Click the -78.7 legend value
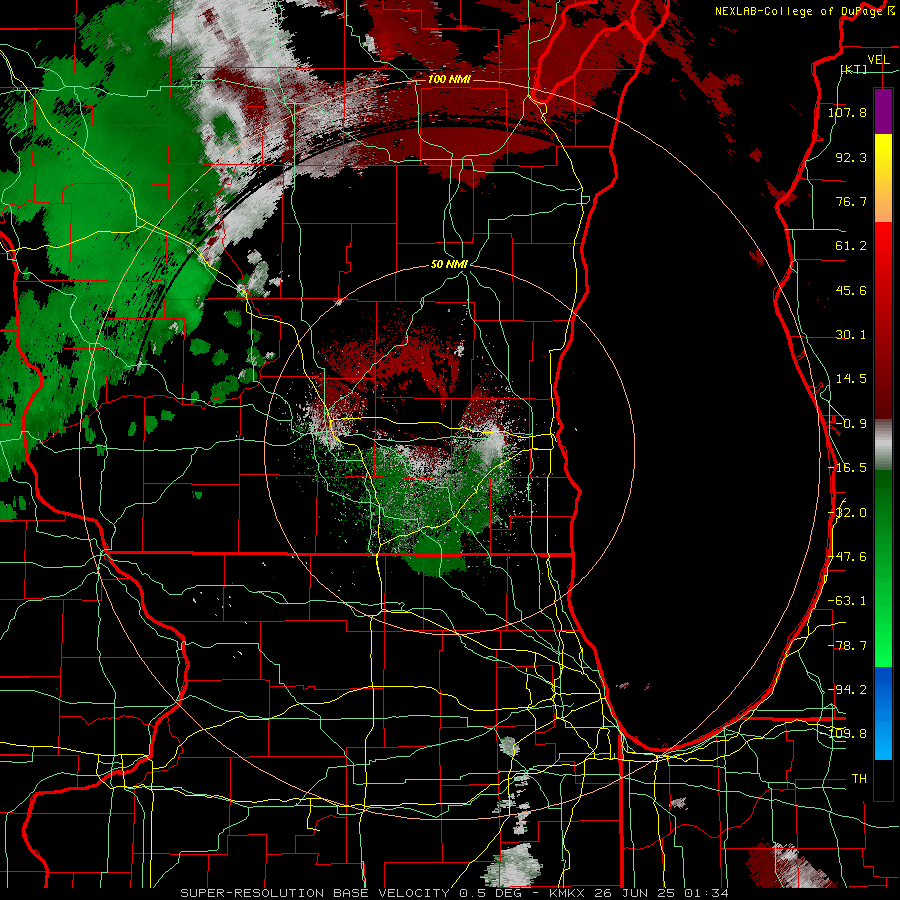 [847, 646]
